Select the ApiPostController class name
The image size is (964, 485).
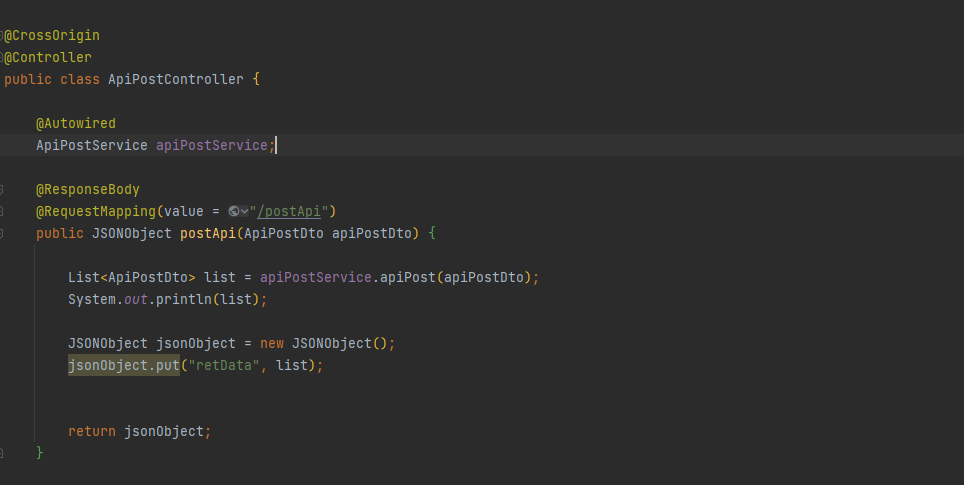pos(176,80)
